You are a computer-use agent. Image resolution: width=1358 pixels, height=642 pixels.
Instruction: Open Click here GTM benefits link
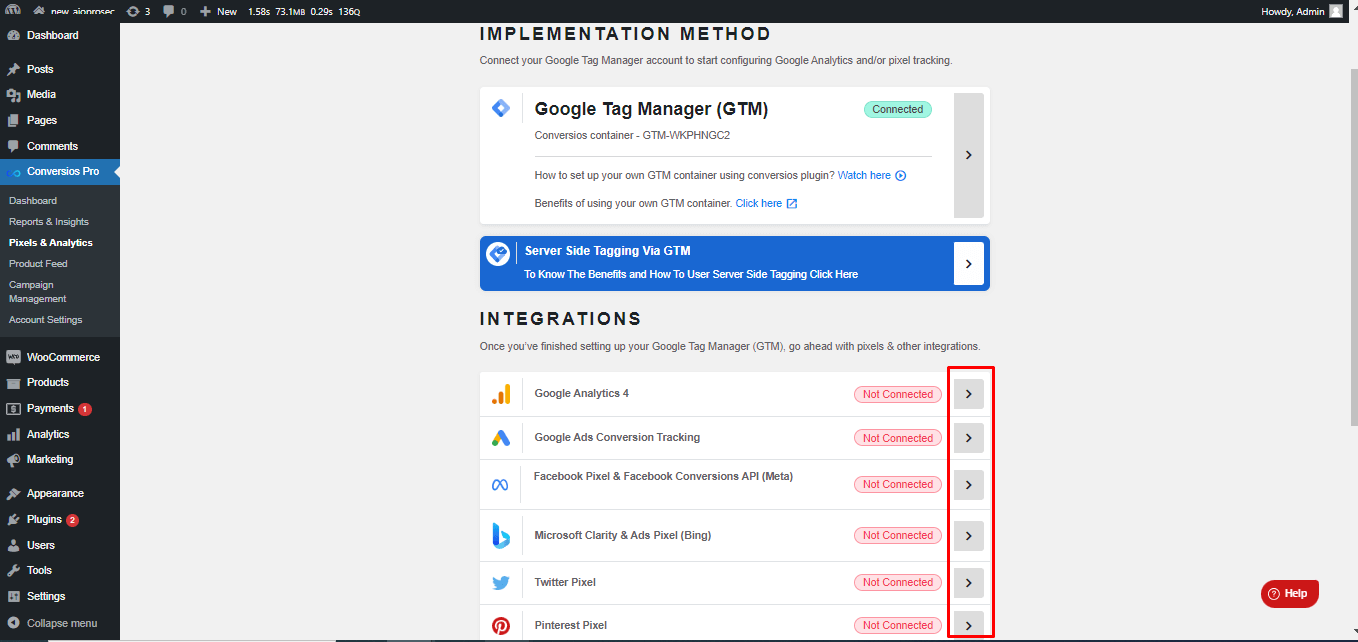click(766, 203)
